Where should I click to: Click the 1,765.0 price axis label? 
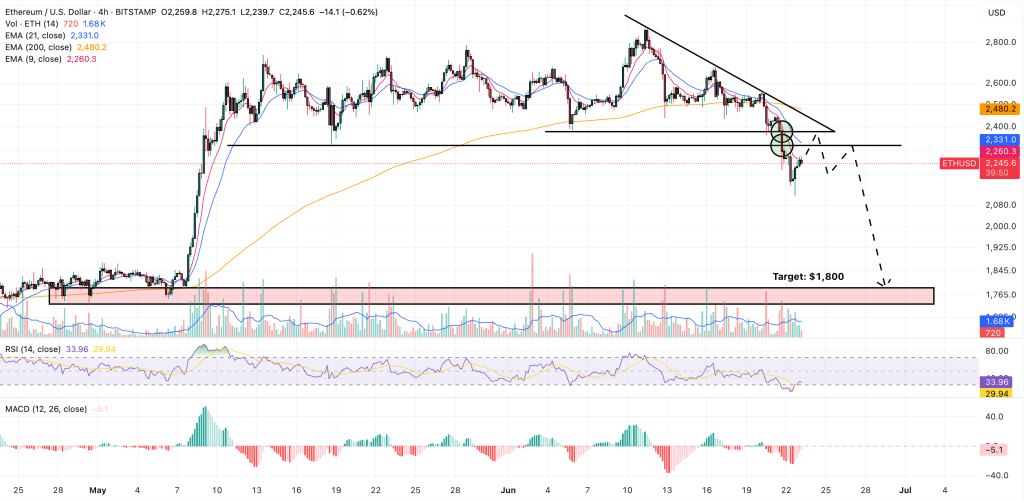[x=999, y=295]
